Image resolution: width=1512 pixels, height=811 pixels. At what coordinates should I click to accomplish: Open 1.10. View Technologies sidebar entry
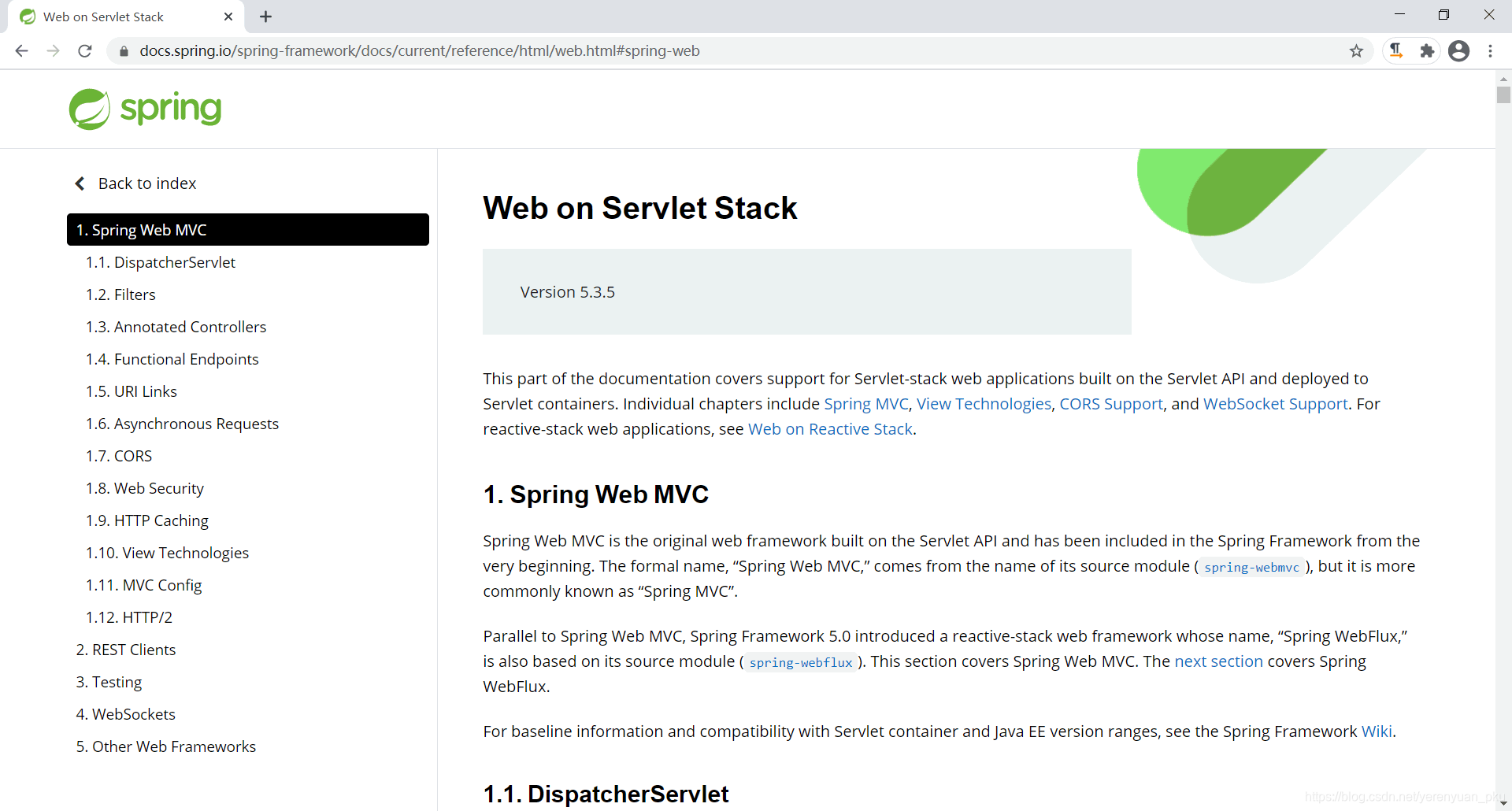[167, 553]
